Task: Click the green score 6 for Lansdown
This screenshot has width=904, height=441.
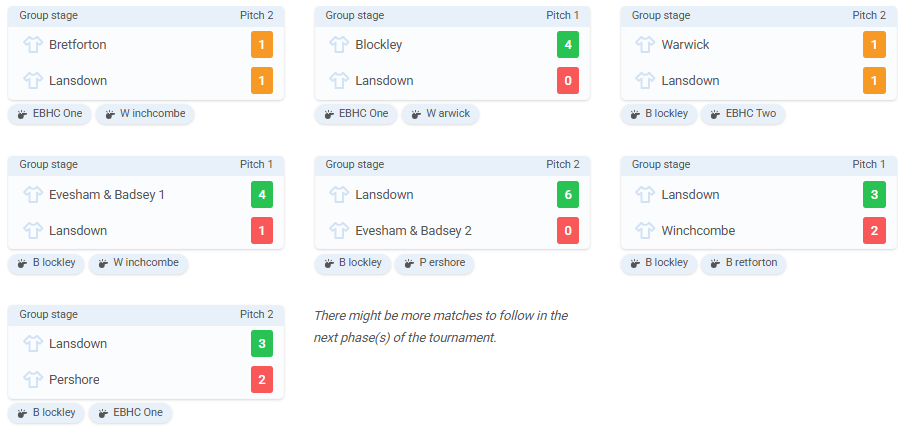Action: click(x=568, y=195)
